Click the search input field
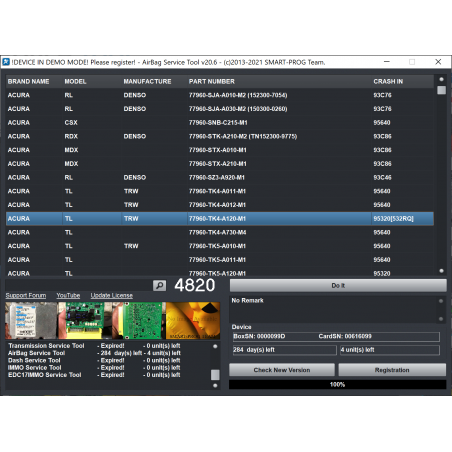This screenshot has width=452, height=452. (x=79, y=285)
